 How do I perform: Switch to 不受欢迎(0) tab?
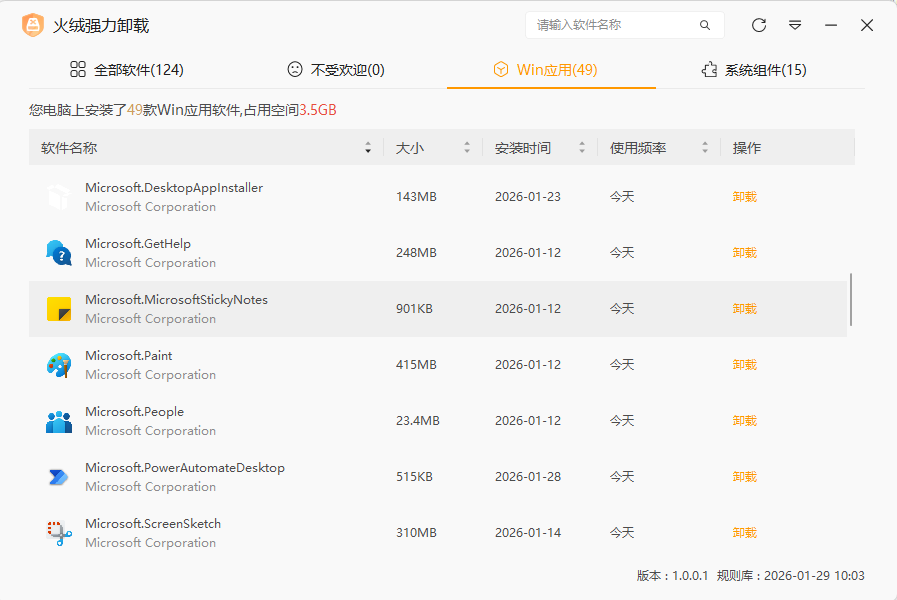[x=335, y=70]
